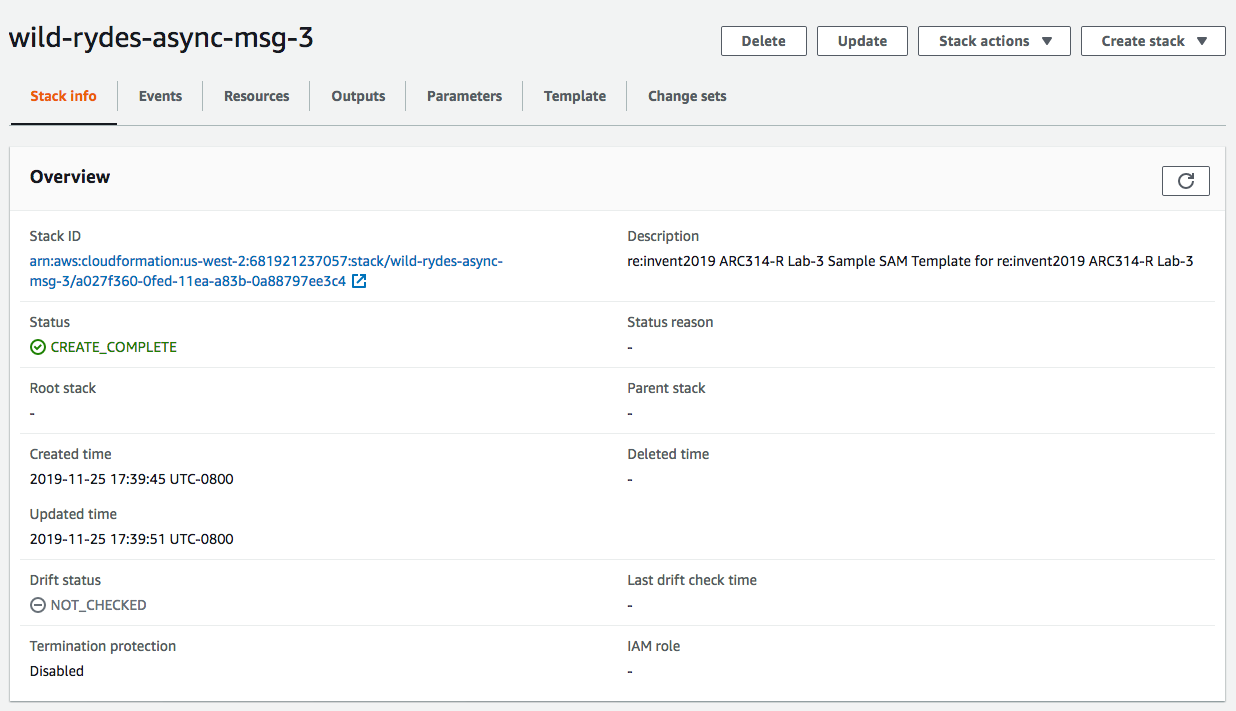Open the external link icon beside Stack ID

359,282
